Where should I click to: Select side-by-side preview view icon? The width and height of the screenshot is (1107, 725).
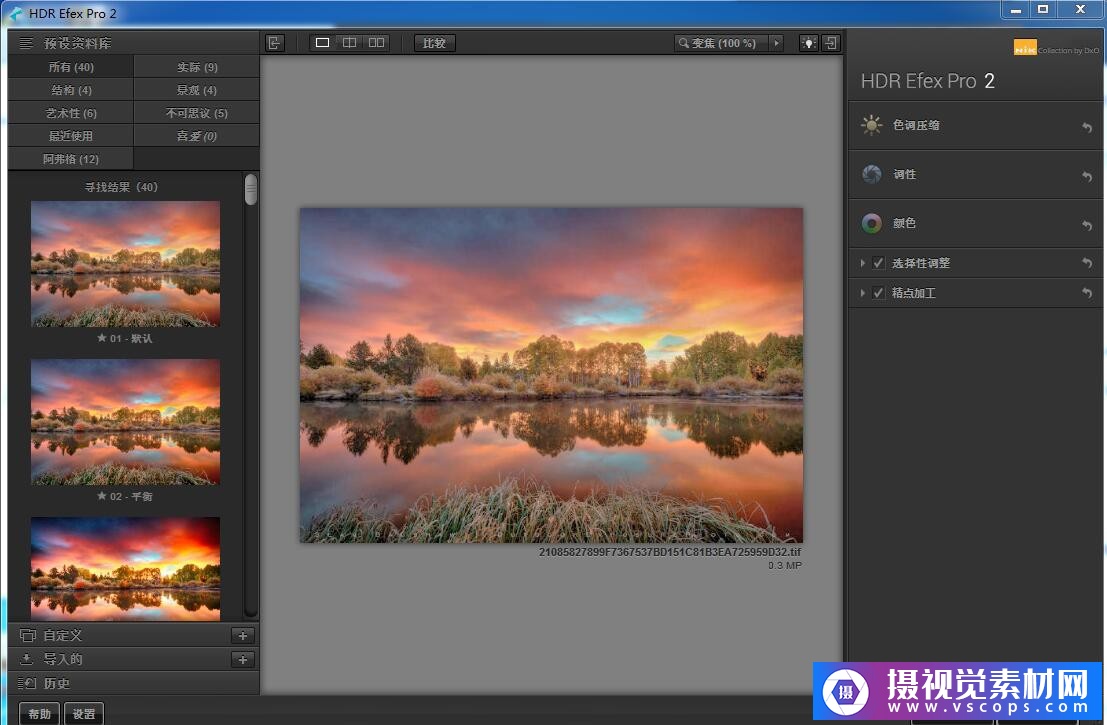[376, 43]
